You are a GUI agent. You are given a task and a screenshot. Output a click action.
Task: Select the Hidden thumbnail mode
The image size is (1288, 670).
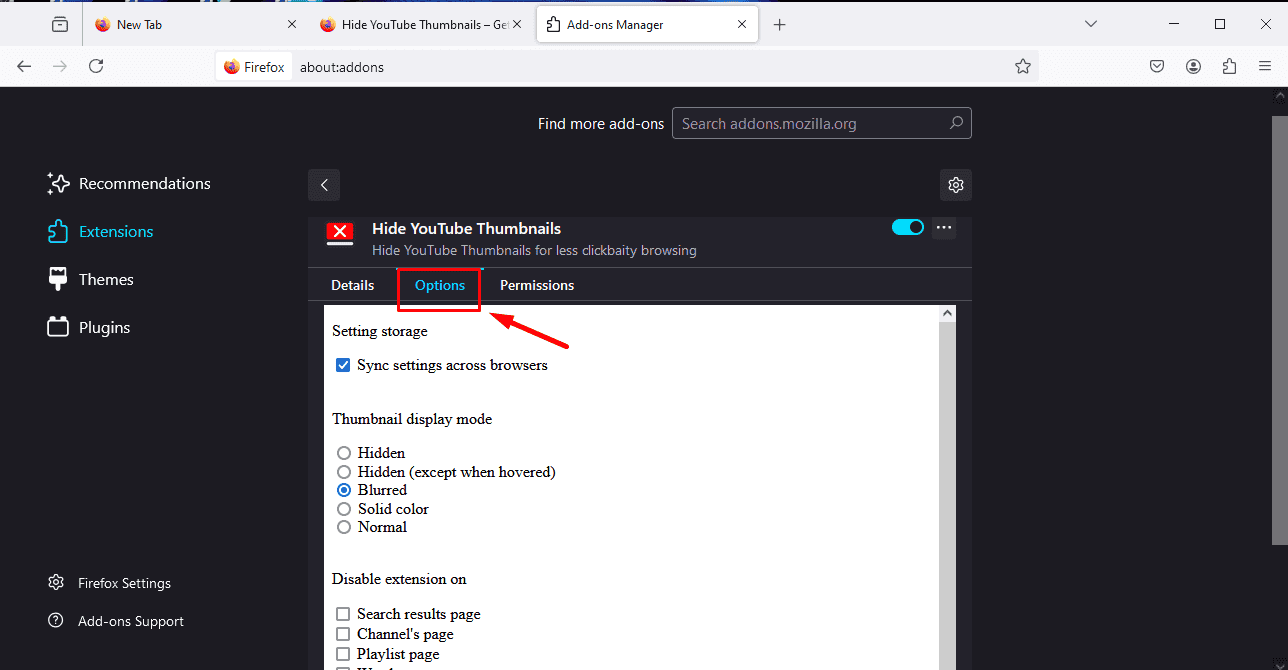pos(344,453)
